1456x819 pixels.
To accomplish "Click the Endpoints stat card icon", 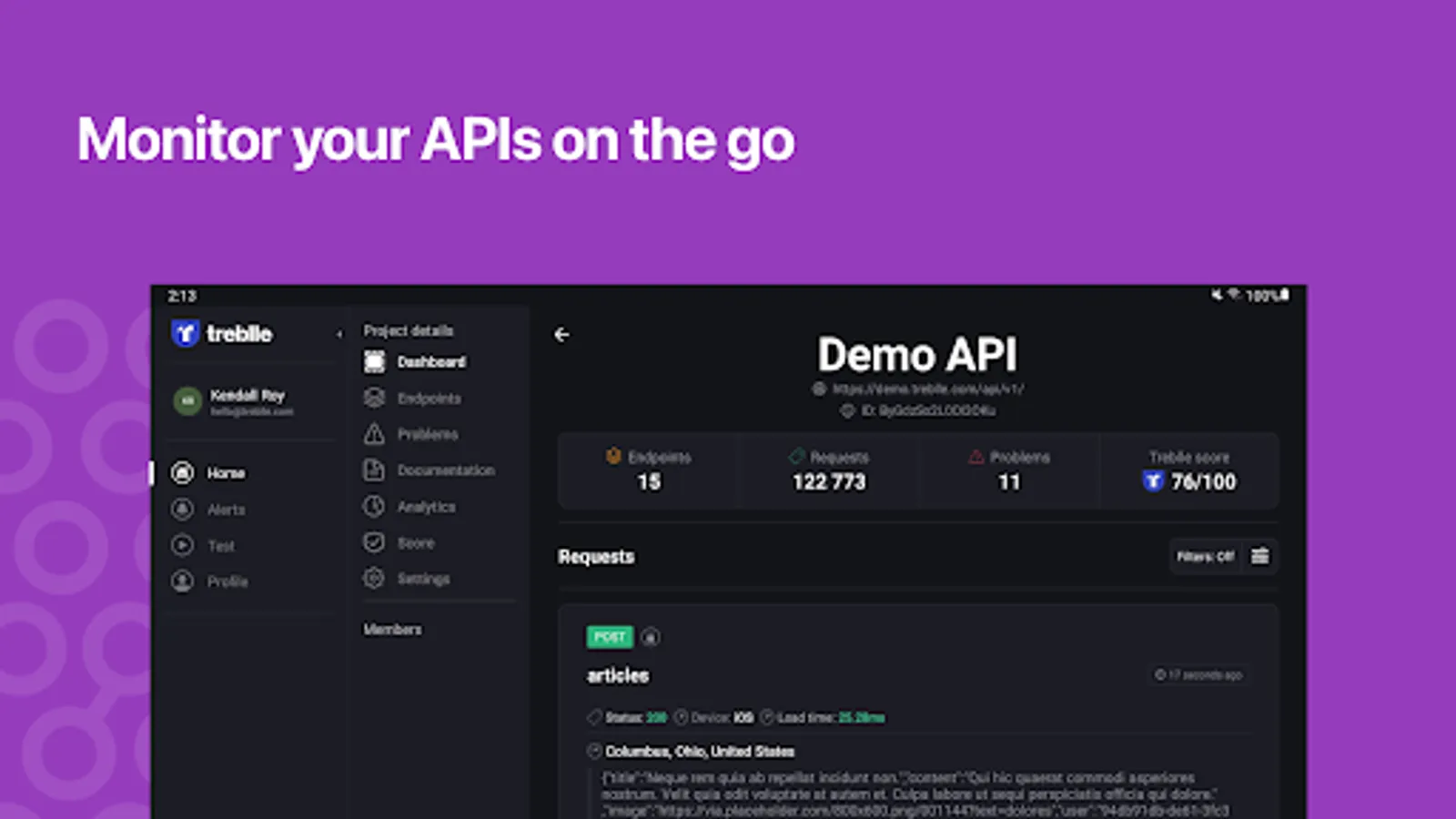I will 613,456.
